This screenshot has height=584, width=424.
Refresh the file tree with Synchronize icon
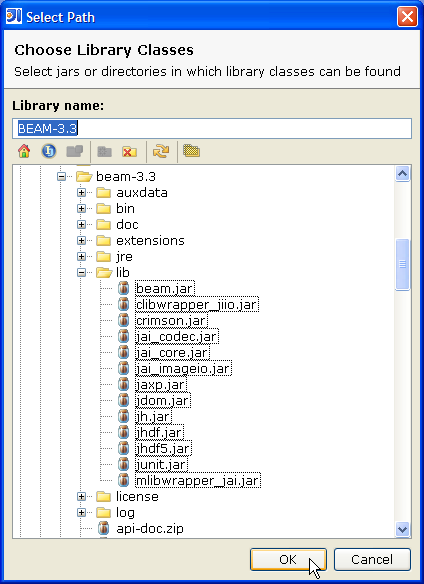(161, 151)
